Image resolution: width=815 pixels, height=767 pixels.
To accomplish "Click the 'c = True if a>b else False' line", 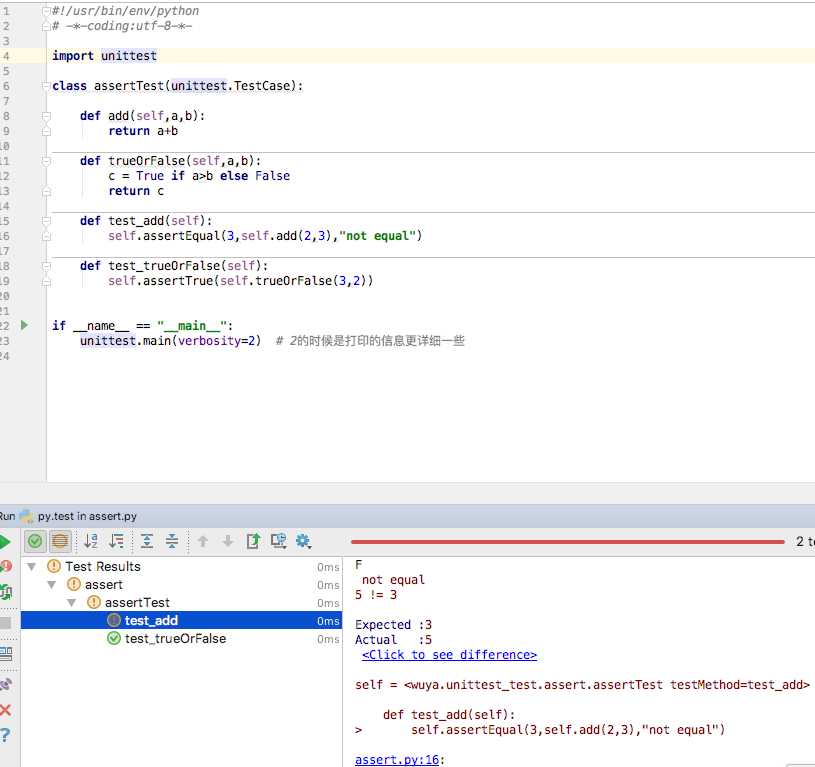I will tap(199, 176).
